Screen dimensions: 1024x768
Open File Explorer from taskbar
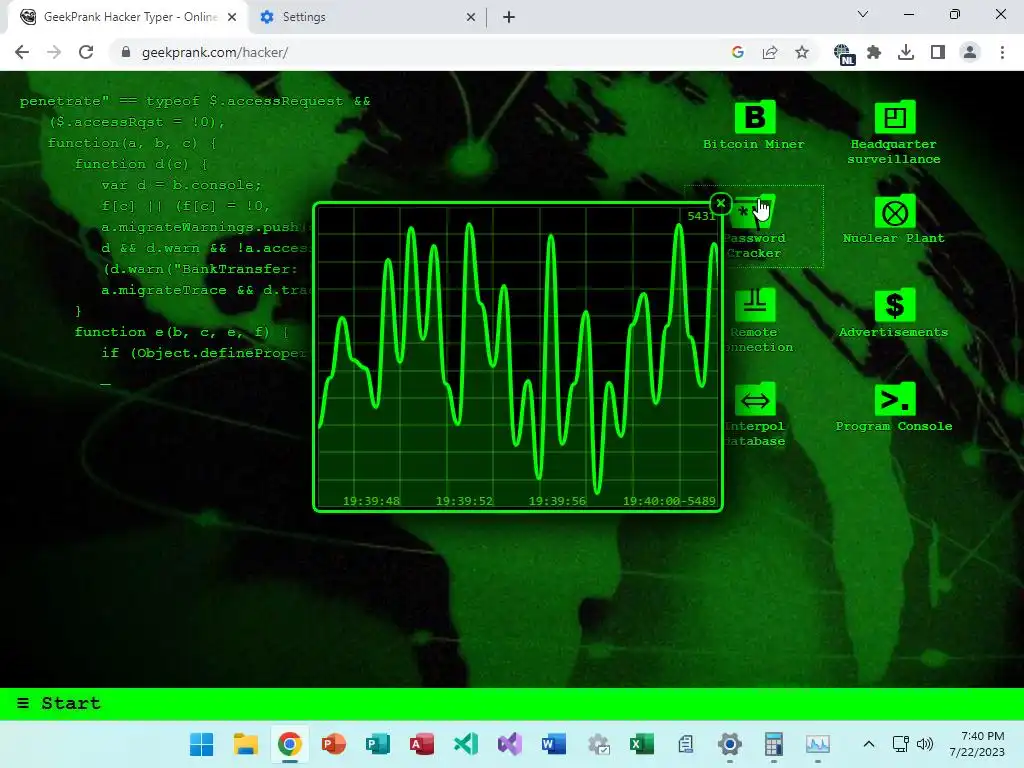coord(246,744)
